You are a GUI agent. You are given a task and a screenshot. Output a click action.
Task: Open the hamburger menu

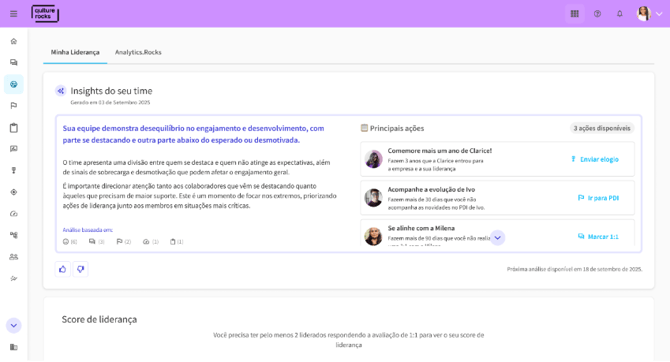pyautogui.click(x=14, y=14)
